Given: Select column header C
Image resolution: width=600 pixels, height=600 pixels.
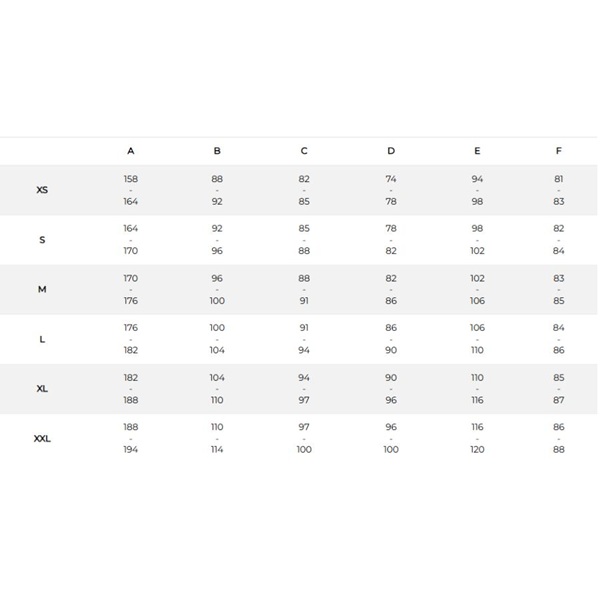Looking at the screenshot, I should [x=304, y=151].
